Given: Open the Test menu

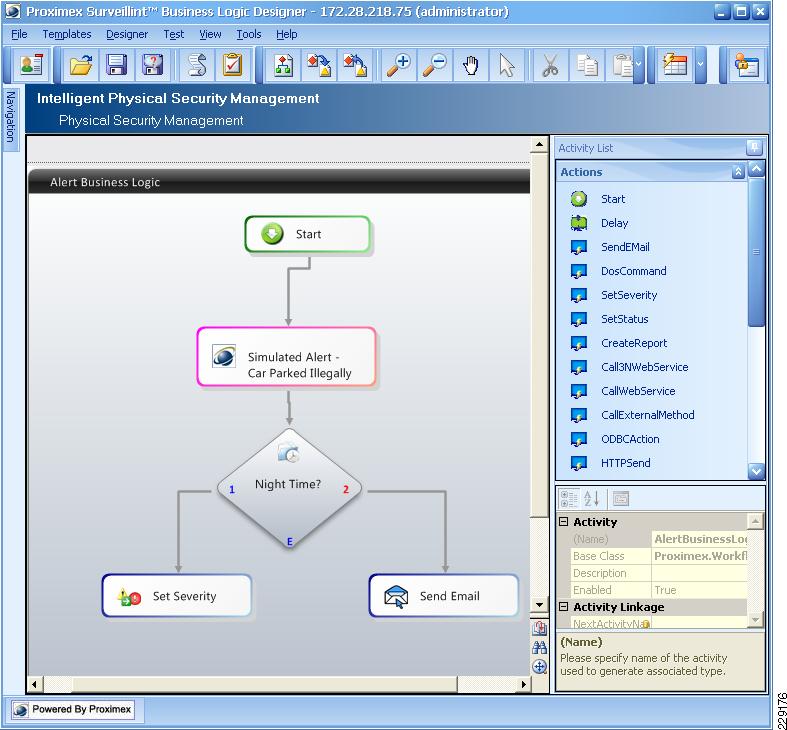Looking at the screenshot, I should [x=174, y=34].
